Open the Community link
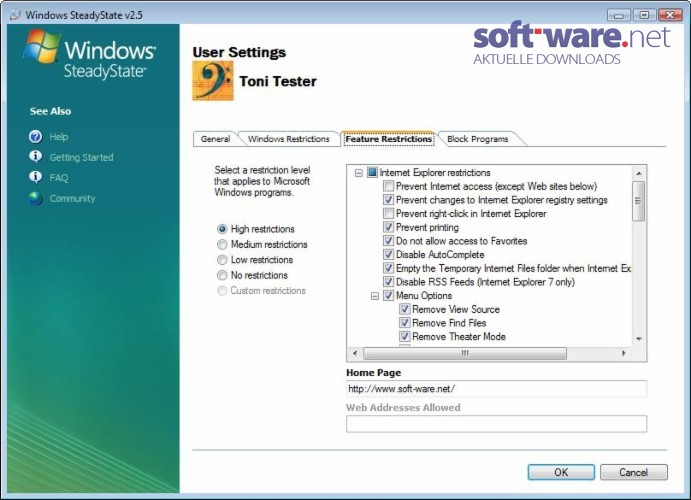 click(x=72, y=199)
